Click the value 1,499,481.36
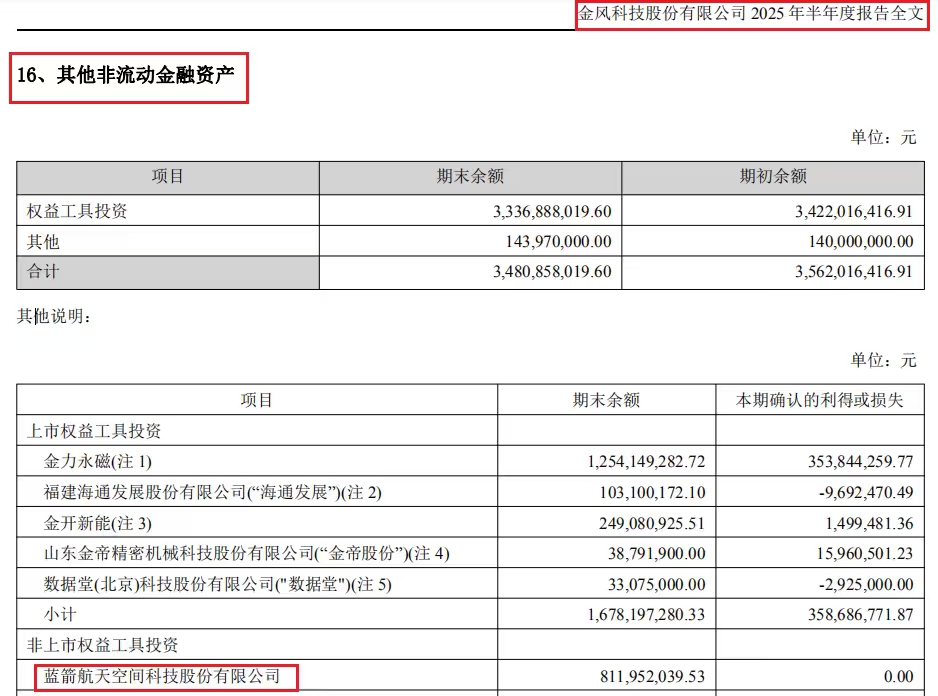Viewport: 938px width, 696px height. tap(869, 524)
